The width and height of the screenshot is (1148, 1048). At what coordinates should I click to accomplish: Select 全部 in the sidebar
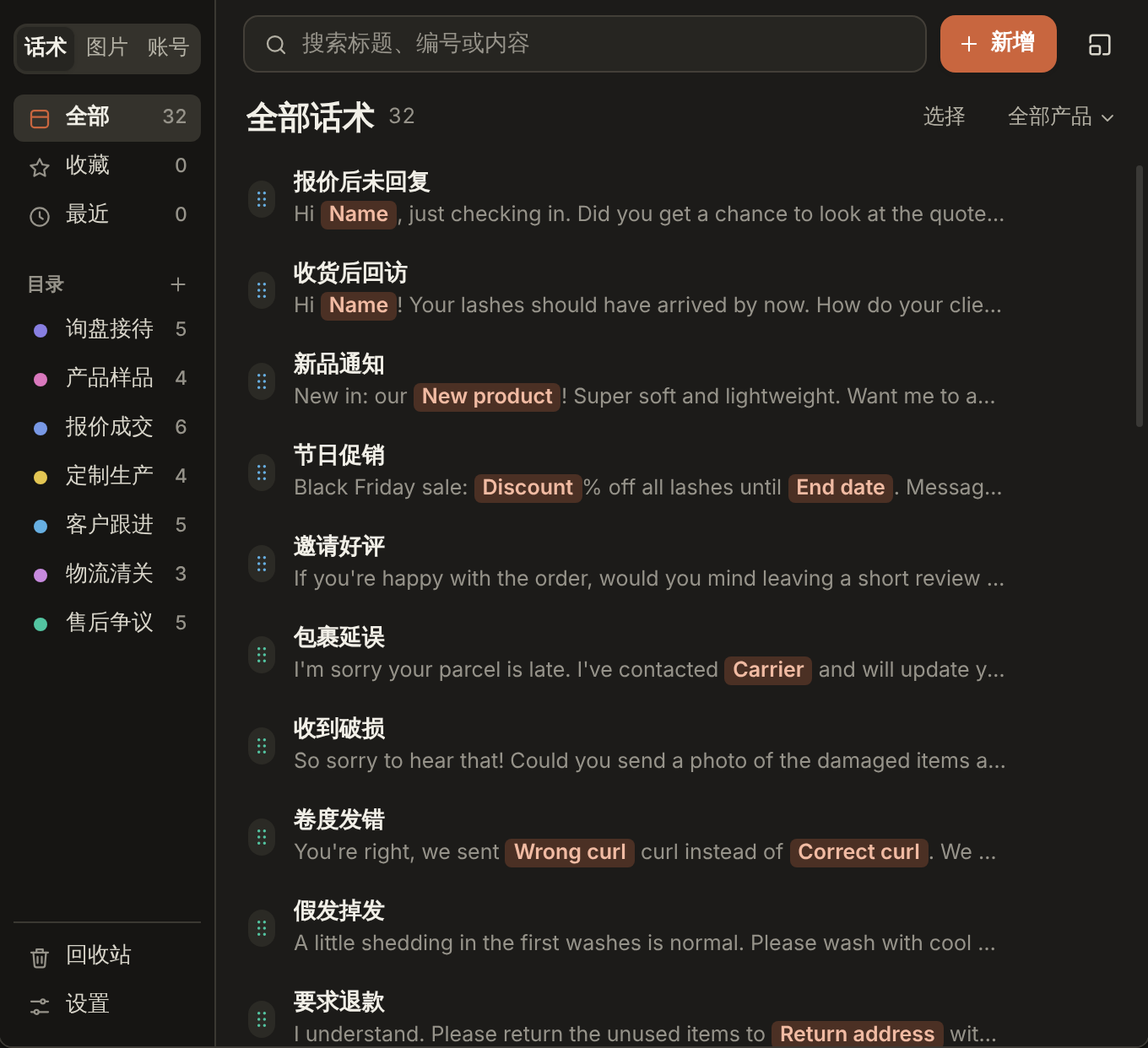click(107, 117)
